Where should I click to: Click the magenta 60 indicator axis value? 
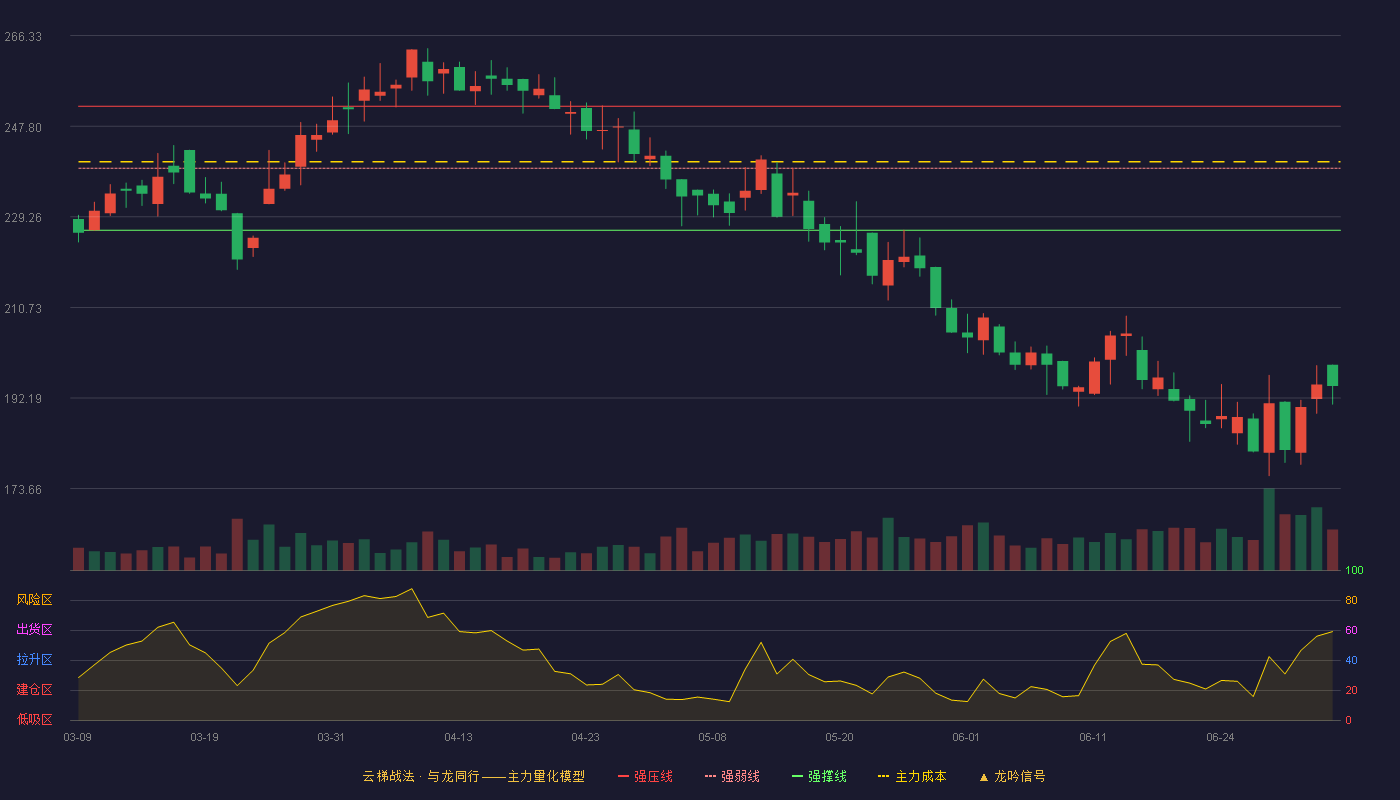(x=1351, y=630)
